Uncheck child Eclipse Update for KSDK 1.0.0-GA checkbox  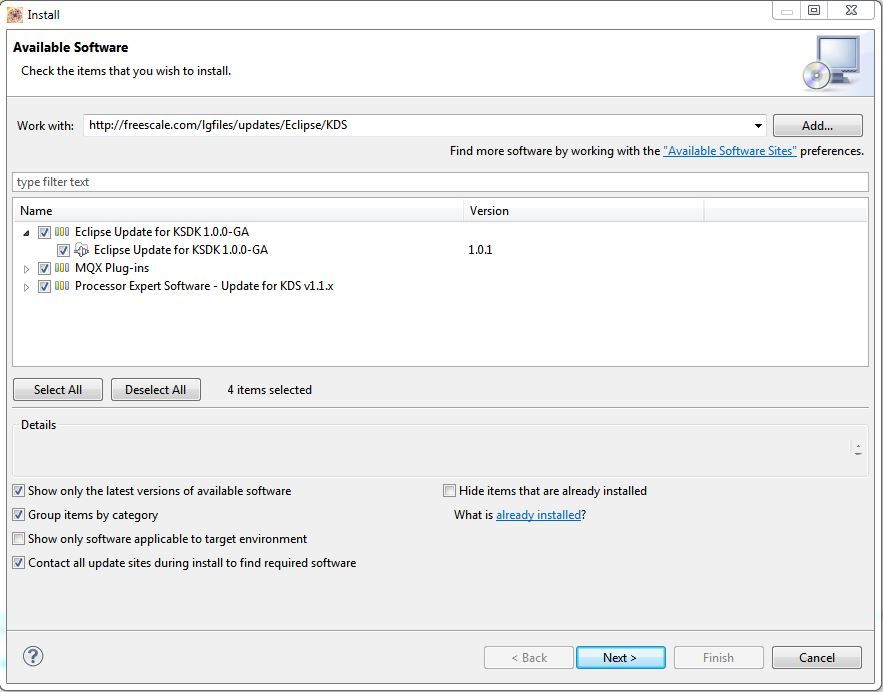point(63,250)
